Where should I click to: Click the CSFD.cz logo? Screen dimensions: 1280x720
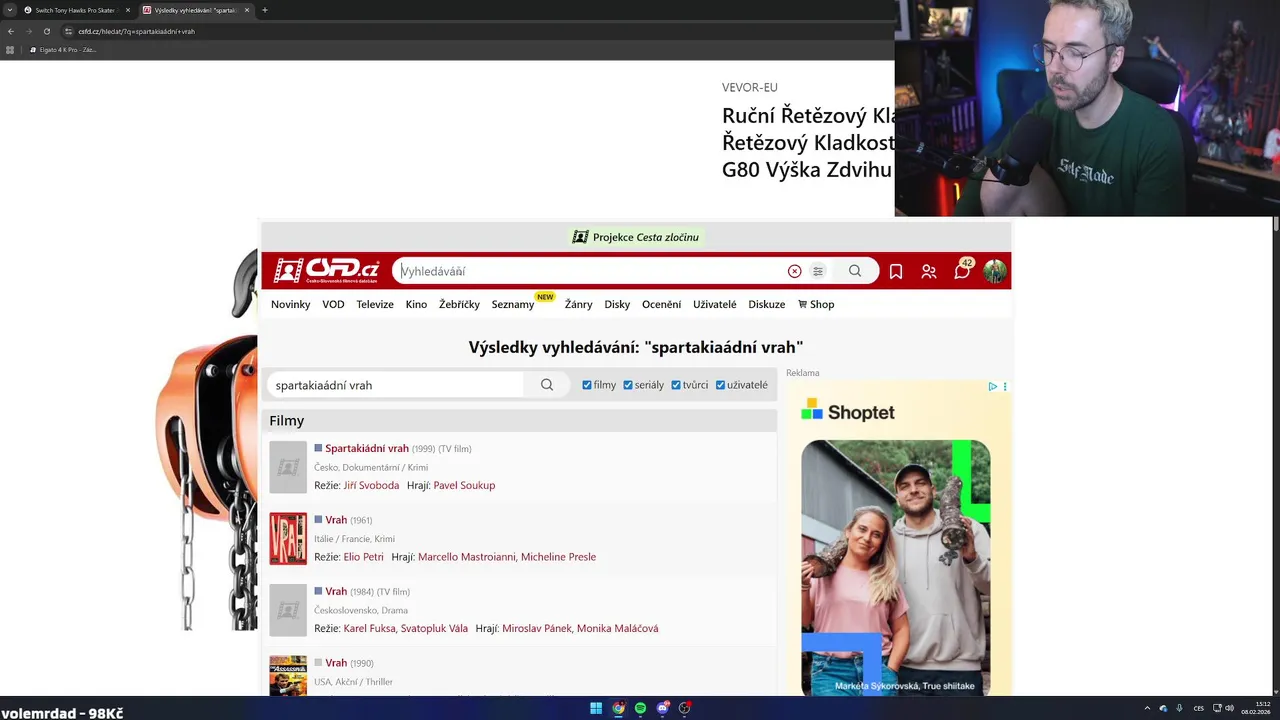coord(327,270)
